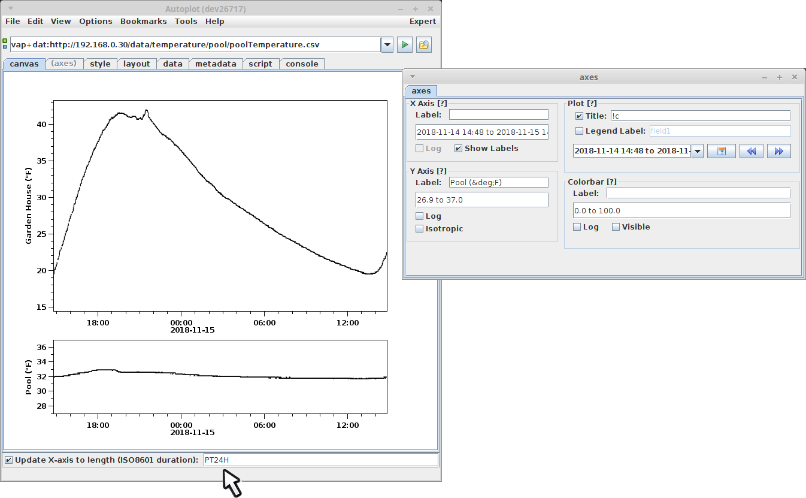
Task: Open the file browser folder icon
Action: click(x=424, y=45)
